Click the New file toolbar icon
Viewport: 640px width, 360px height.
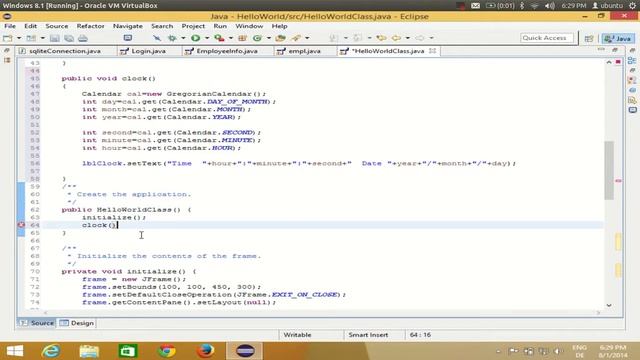[x=7, y=38]
